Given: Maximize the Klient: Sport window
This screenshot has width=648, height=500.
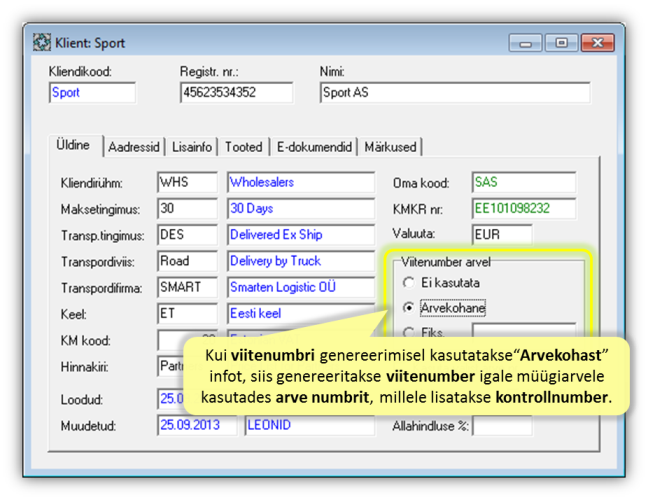Looking at the screenshot, I should (x=561, y=43).
